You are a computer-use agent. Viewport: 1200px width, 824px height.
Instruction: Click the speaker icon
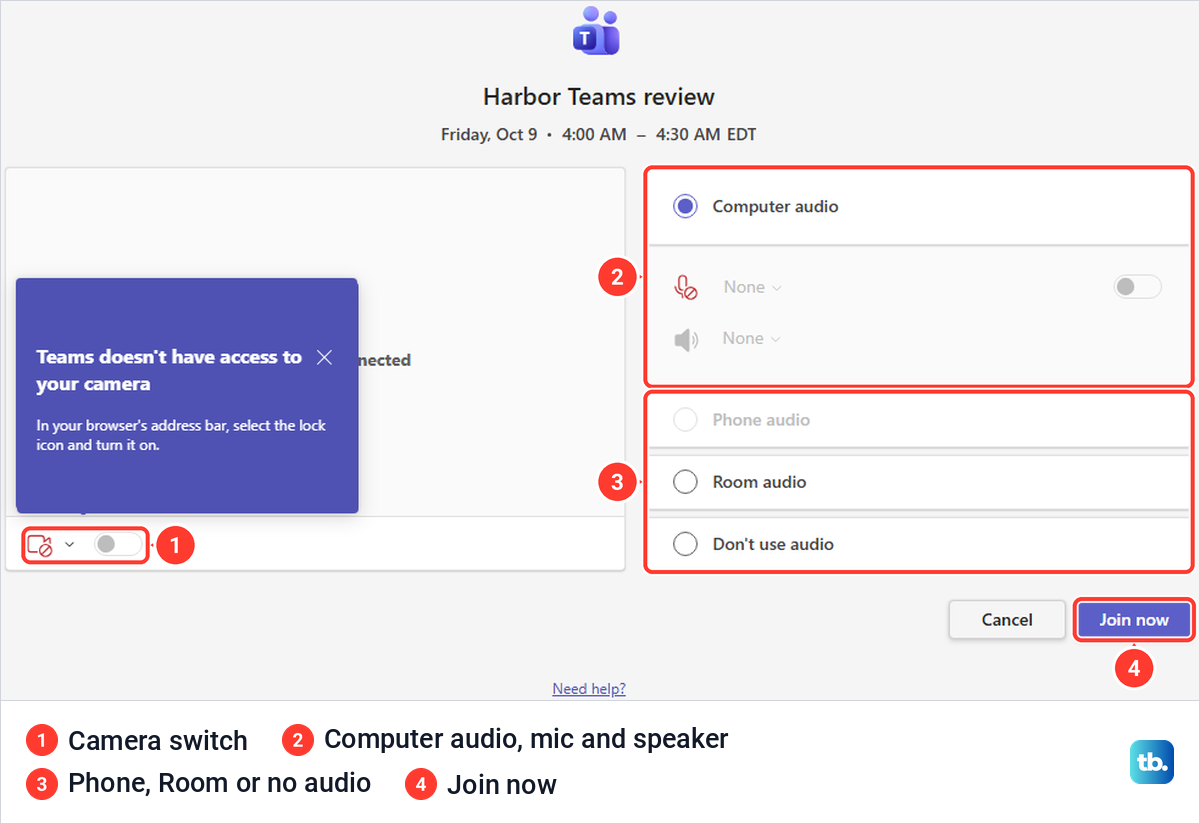(685, 340)
